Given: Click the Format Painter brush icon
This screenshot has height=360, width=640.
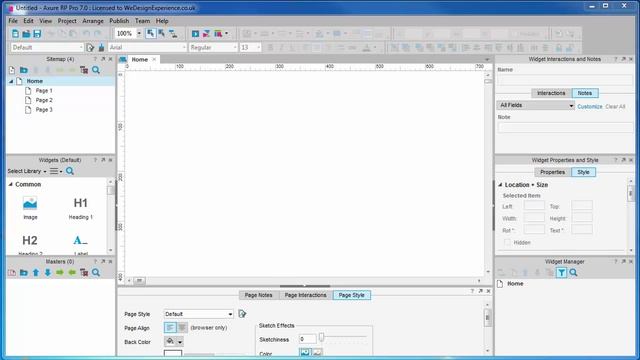Looking at the screenshot, I should (101, 48).
